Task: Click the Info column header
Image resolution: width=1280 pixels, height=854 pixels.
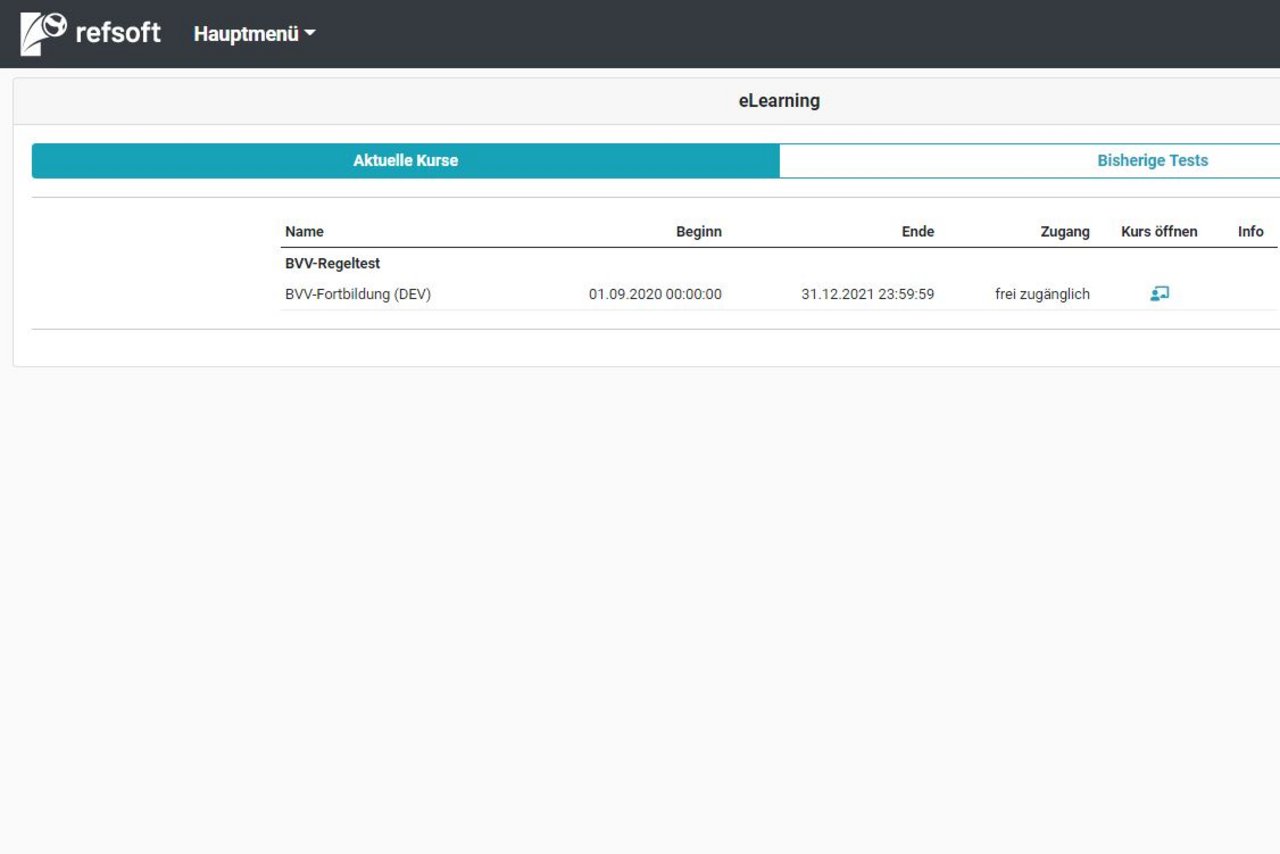Action: coord(1250,231)
